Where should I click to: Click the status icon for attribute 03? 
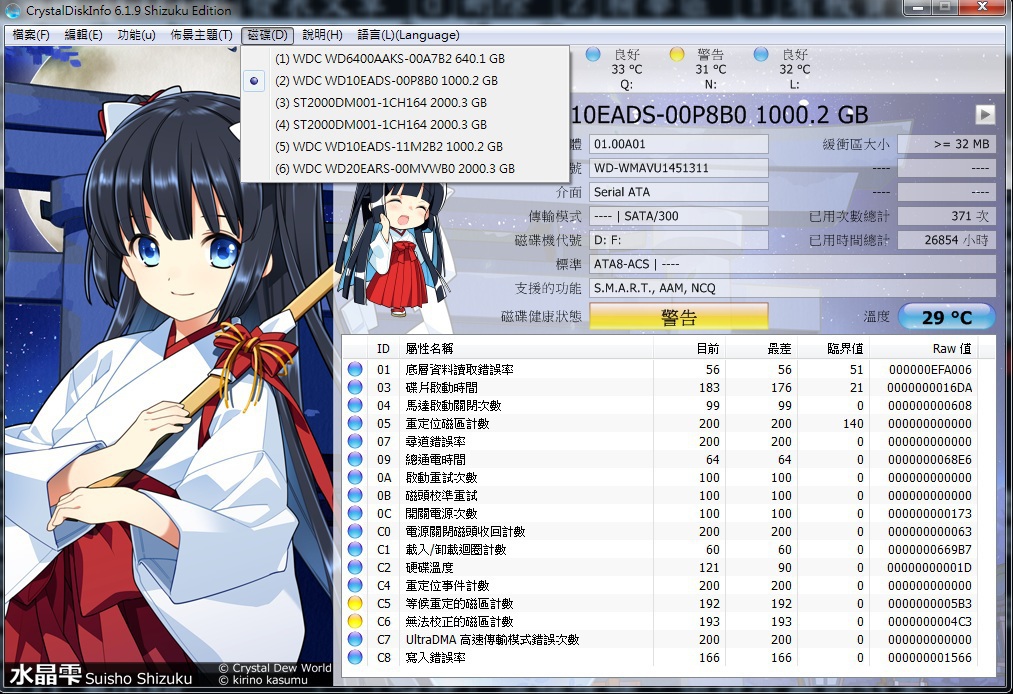tap(355, 387)
